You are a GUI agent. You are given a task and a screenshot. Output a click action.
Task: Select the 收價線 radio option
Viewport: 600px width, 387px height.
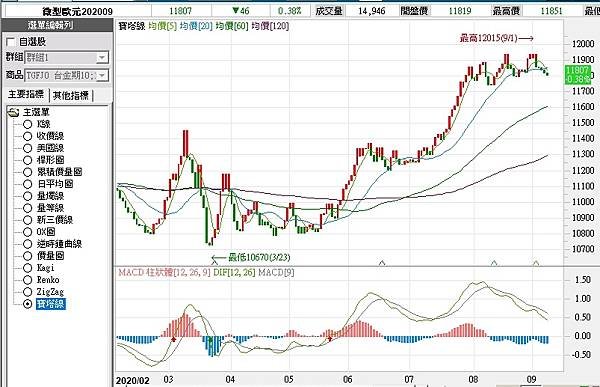click(x=27, y=136)
